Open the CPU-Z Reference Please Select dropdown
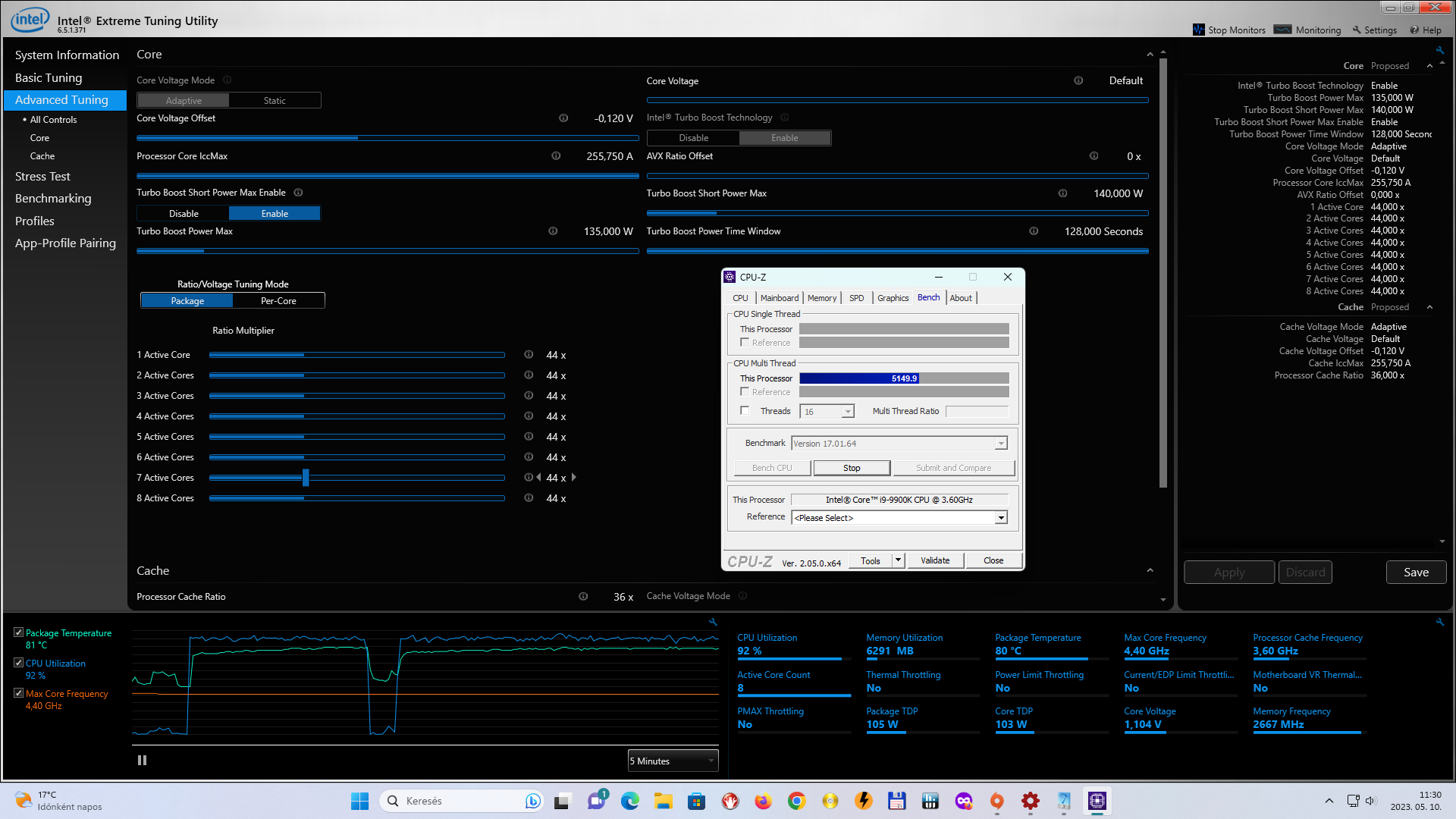 tap(899, 518)
